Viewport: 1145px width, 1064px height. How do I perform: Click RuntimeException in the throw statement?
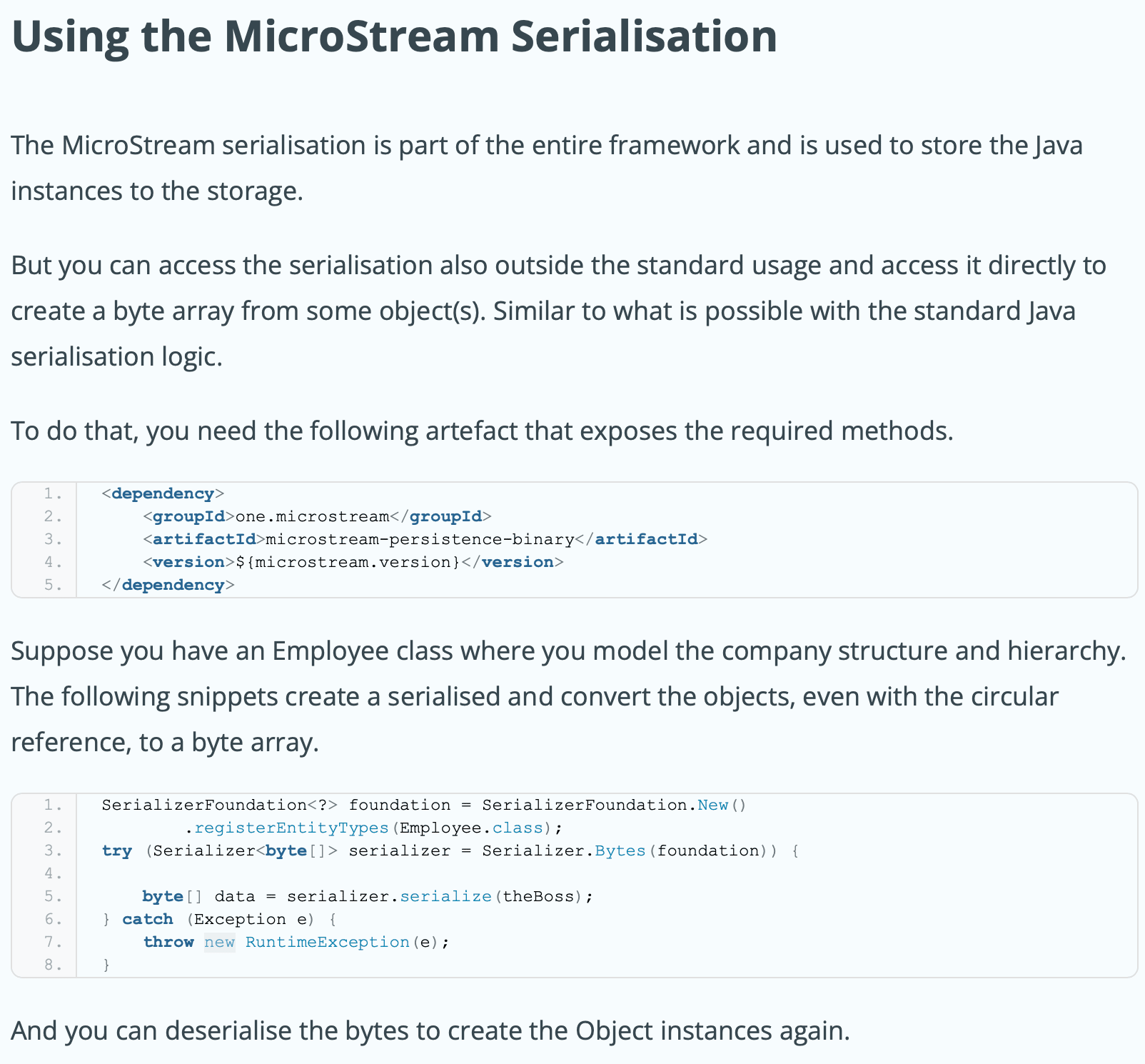[x=328, y=942]
